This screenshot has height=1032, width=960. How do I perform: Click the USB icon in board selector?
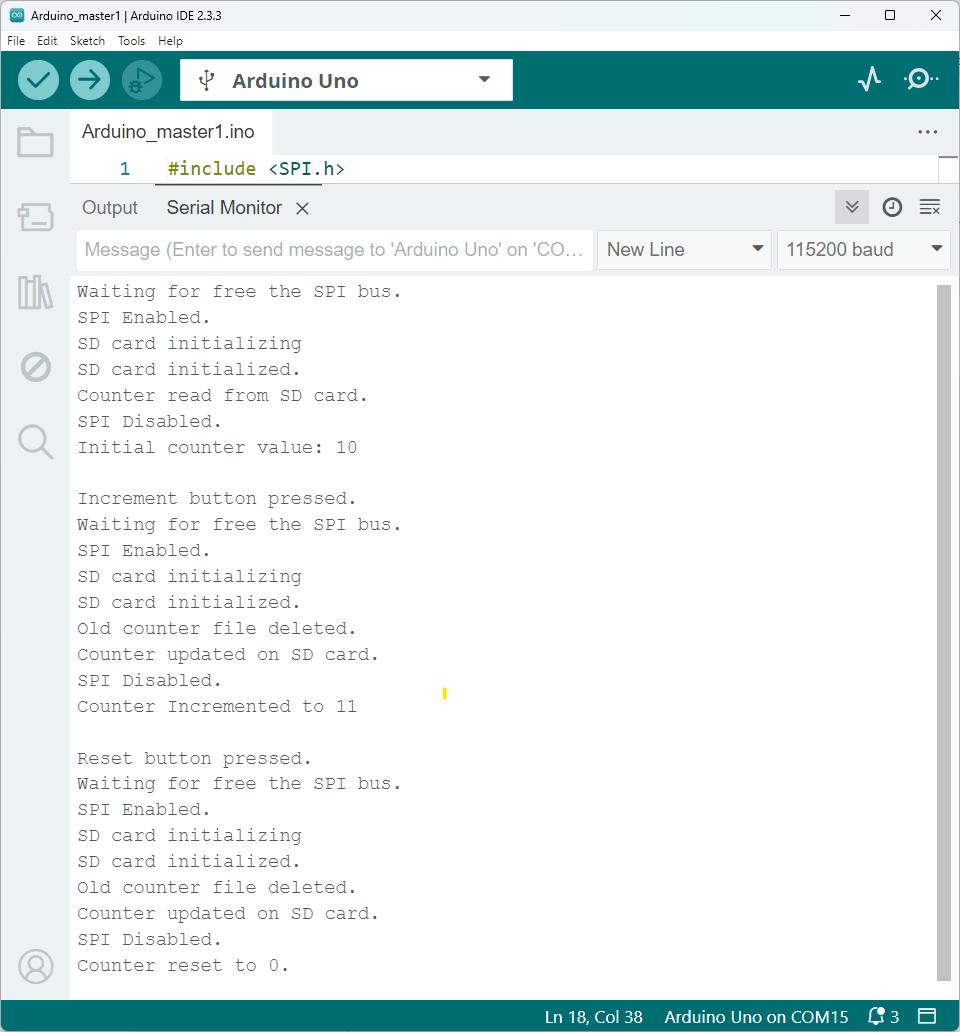[207, 80]
